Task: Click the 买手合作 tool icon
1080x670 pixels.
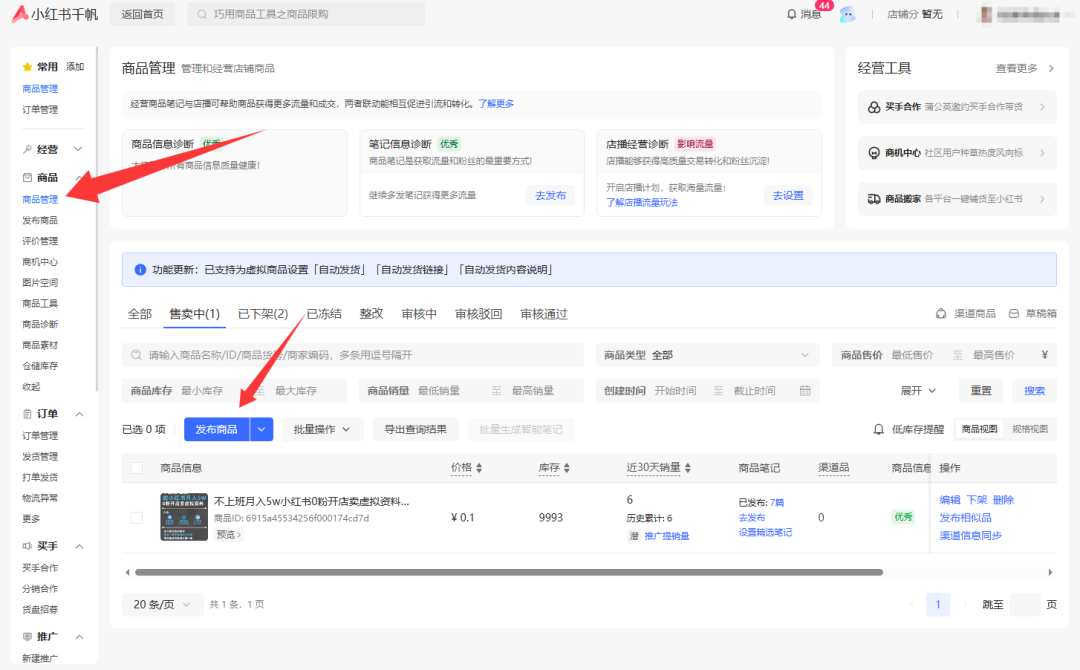Action: pos(873,107)
